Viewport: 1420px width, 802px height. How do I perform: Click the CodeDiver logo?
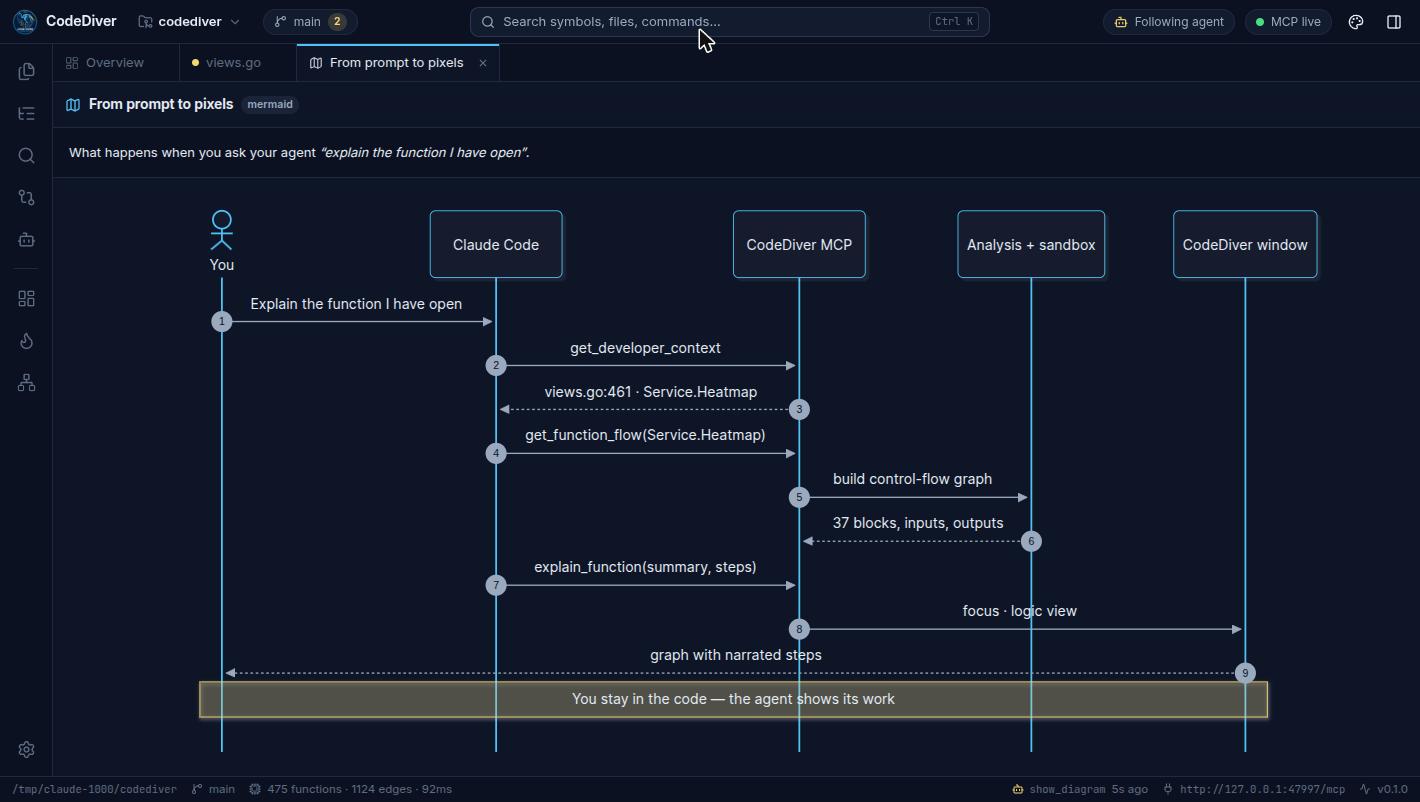click(x=26, y=21)
